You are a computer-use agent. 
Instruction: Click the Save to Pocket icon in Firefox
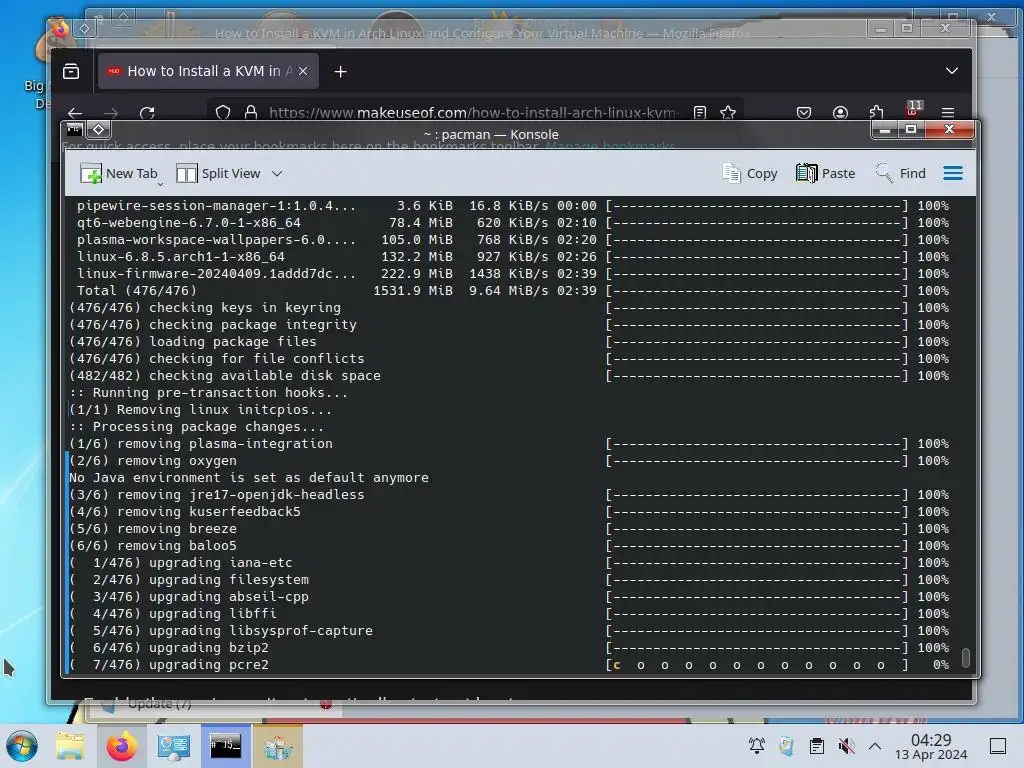(x=804, y=112)
